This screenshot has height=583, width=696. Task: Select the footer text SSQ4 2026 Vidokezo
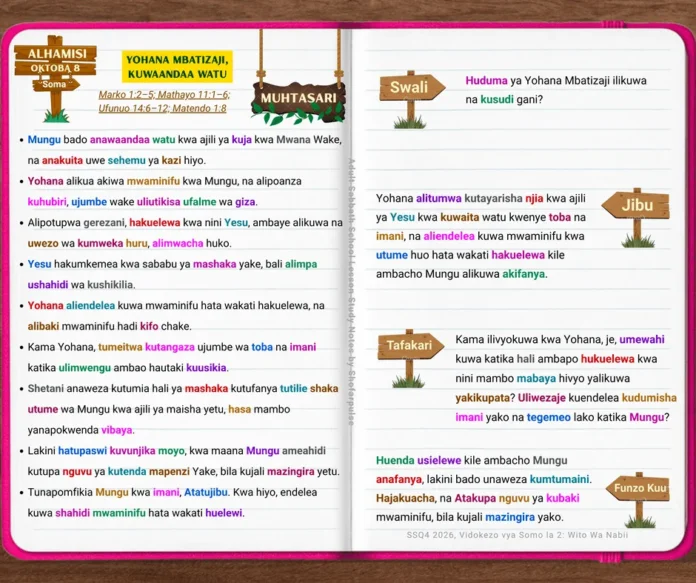[517, 535]
